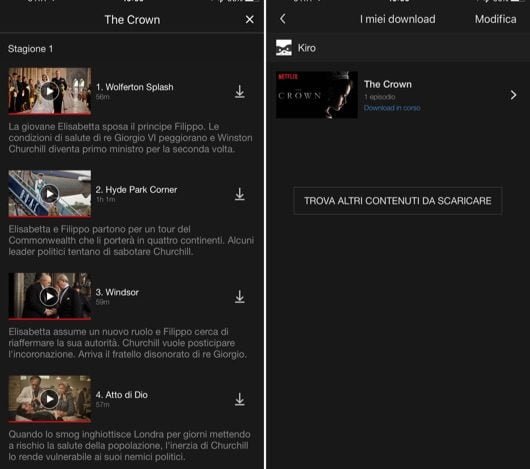530x469 pixels.
Task: Close The Crown episode list
Action: coord(249,20)
